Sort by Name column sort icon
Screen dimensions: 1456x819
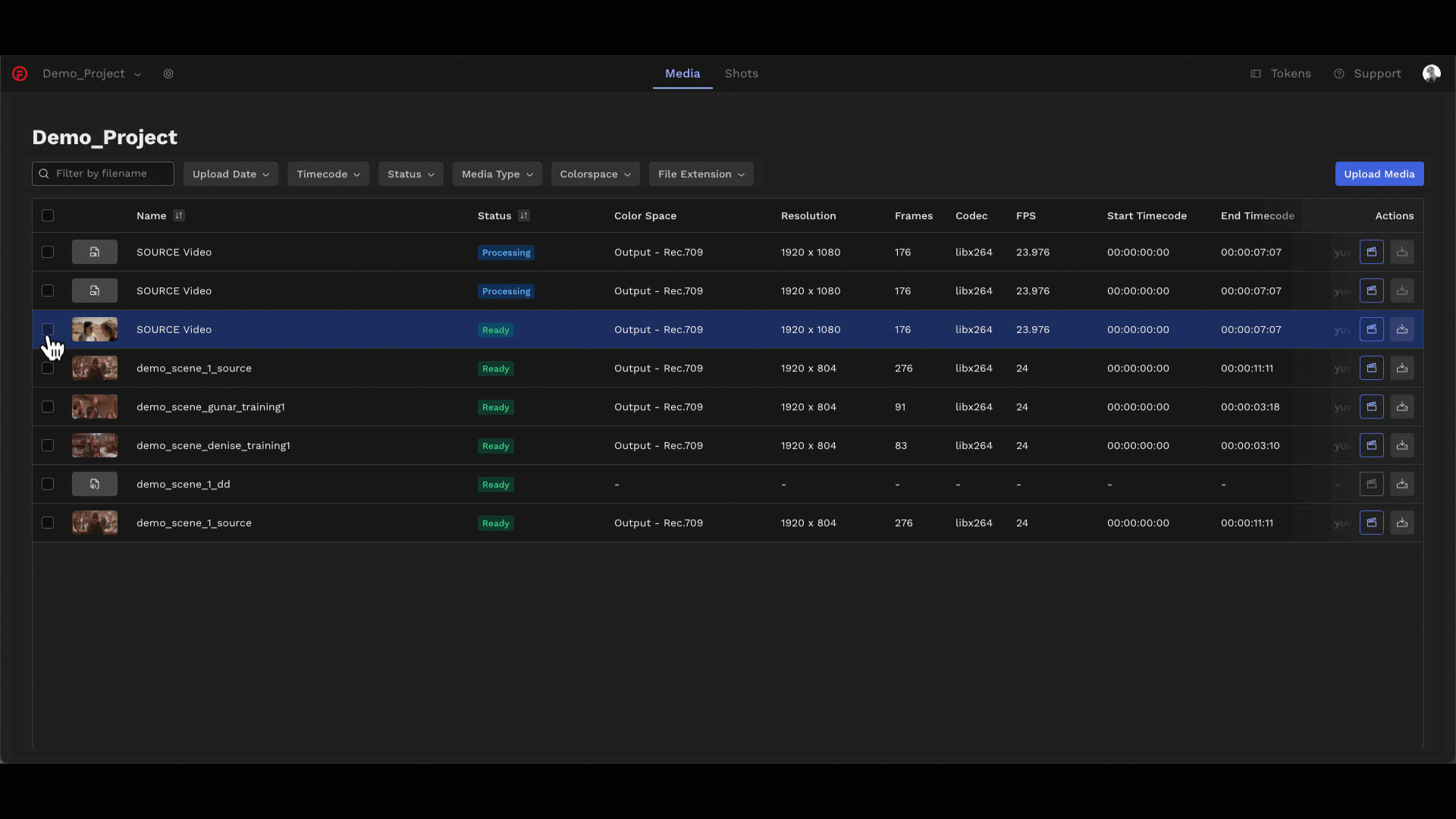(x=179, y=215)
